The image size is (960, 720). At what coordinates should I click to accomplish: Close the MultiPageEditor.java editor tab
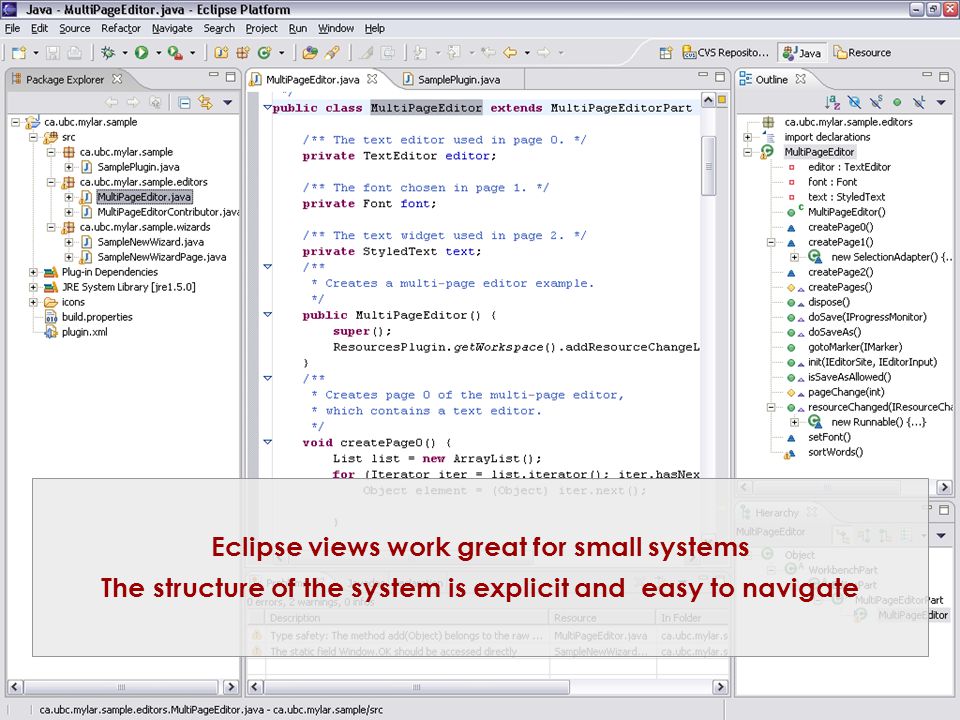[372, 79]
